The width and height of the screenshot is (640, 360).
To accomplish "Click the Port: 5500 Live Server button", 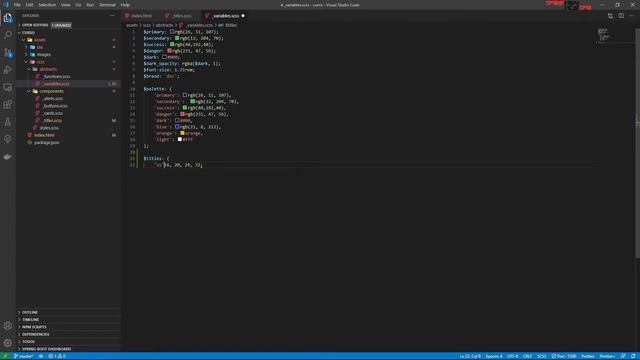I will point(564,356).
